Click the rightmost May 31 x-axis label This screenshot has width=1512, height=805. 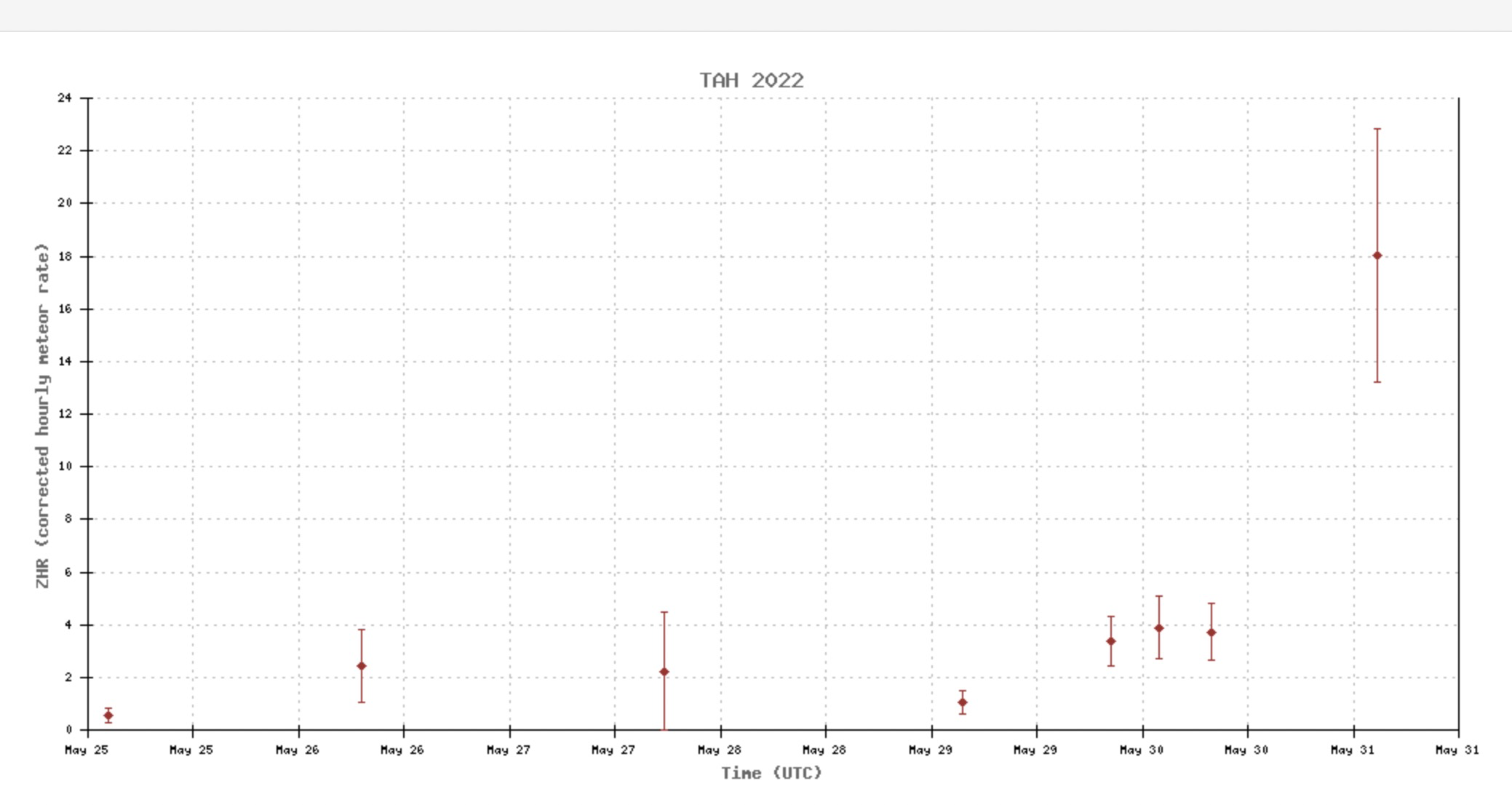(x=1457, y=750)
